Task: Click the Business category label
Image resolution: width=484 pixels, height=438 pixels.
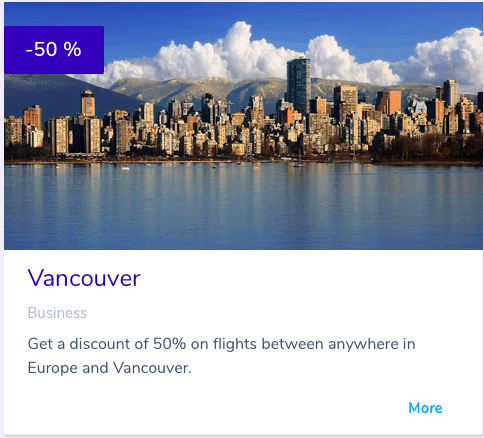Action: pos(57,313)
